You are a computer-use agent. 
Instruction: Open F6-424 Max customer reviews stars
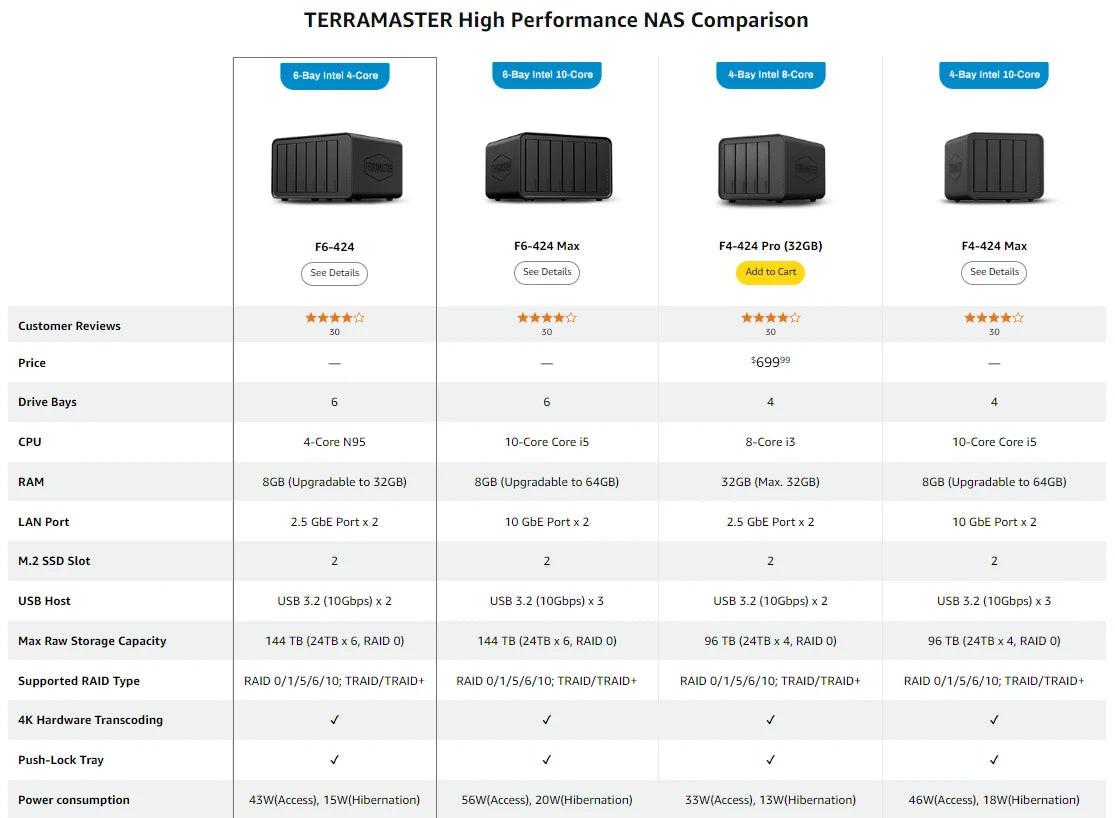click(x=546, y=317)
